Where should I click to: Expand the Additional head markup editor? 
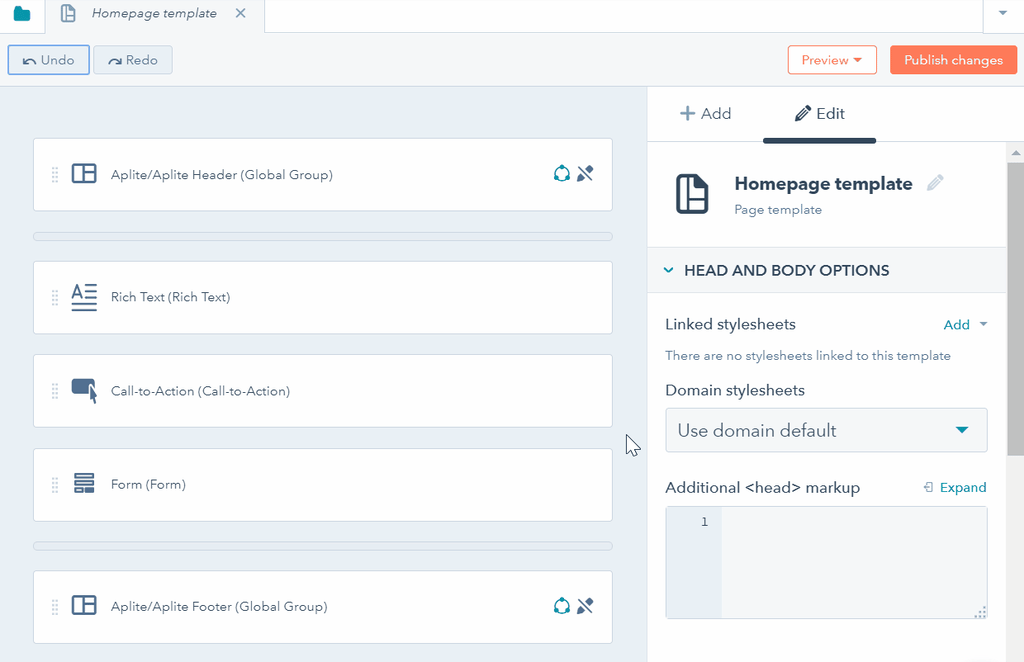tap(954, 487)
